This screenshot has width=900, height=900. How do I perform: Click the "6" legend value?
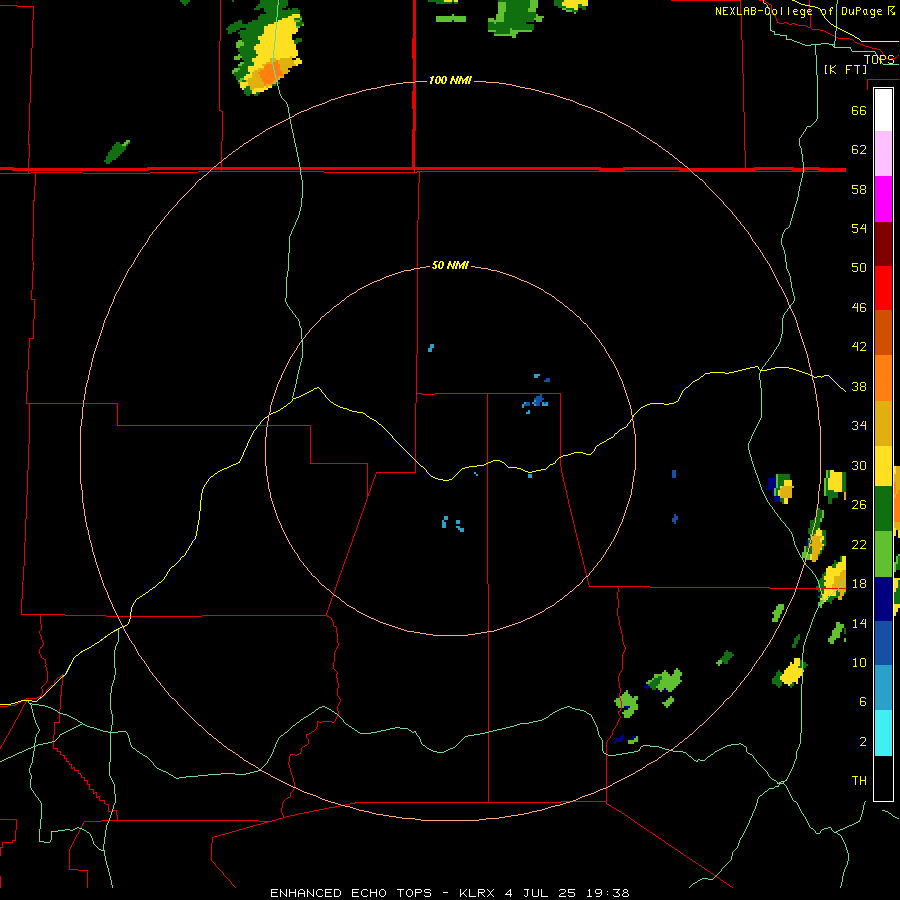tap(863, 702)
